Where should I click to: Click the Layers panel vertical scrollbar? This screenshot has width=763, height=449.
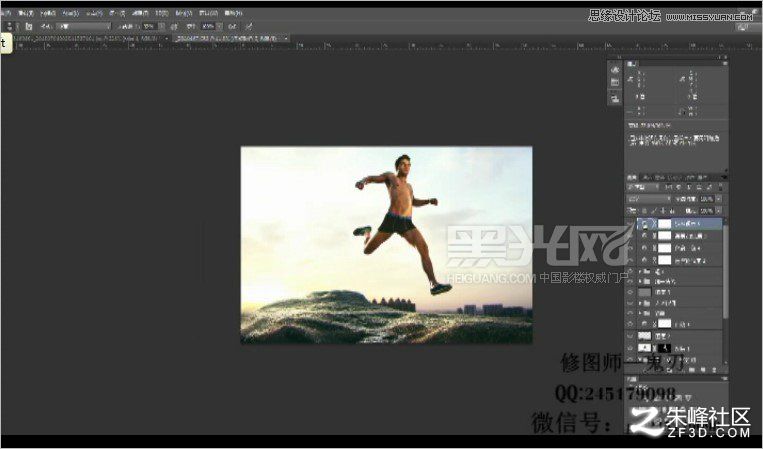click(x=726, y=271)
